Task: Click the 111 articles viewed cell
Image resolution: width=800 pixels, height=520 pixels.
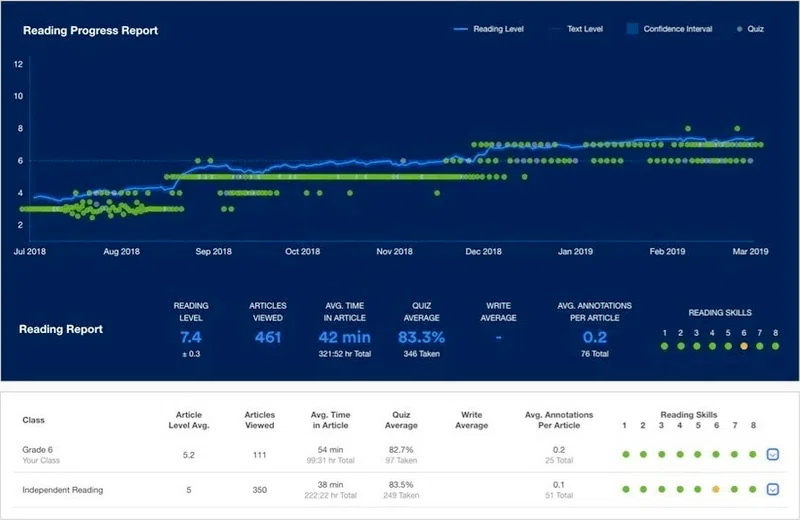Action: [260, 455]
